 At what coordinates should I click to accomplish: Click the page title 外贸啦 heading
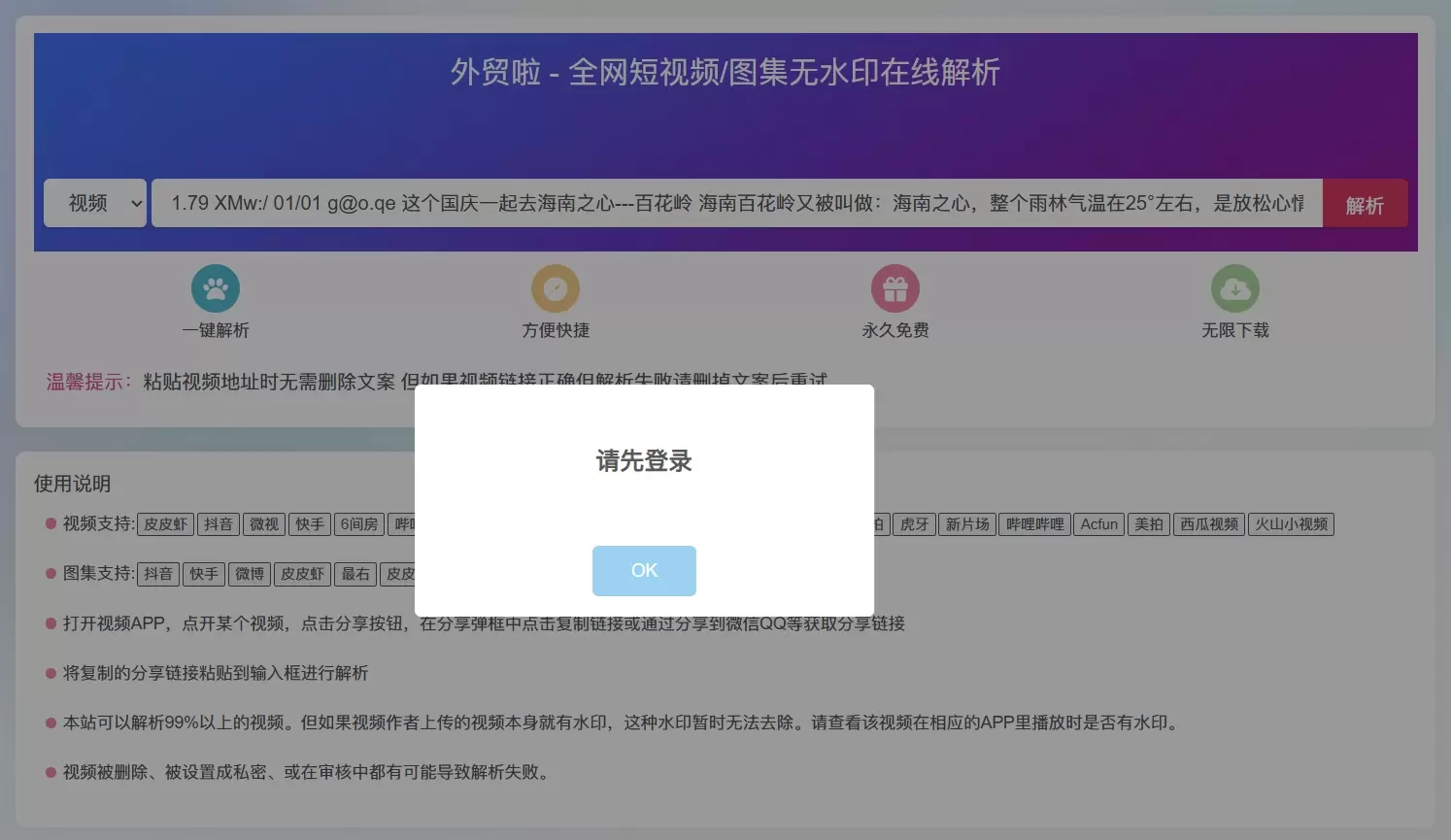725,72
